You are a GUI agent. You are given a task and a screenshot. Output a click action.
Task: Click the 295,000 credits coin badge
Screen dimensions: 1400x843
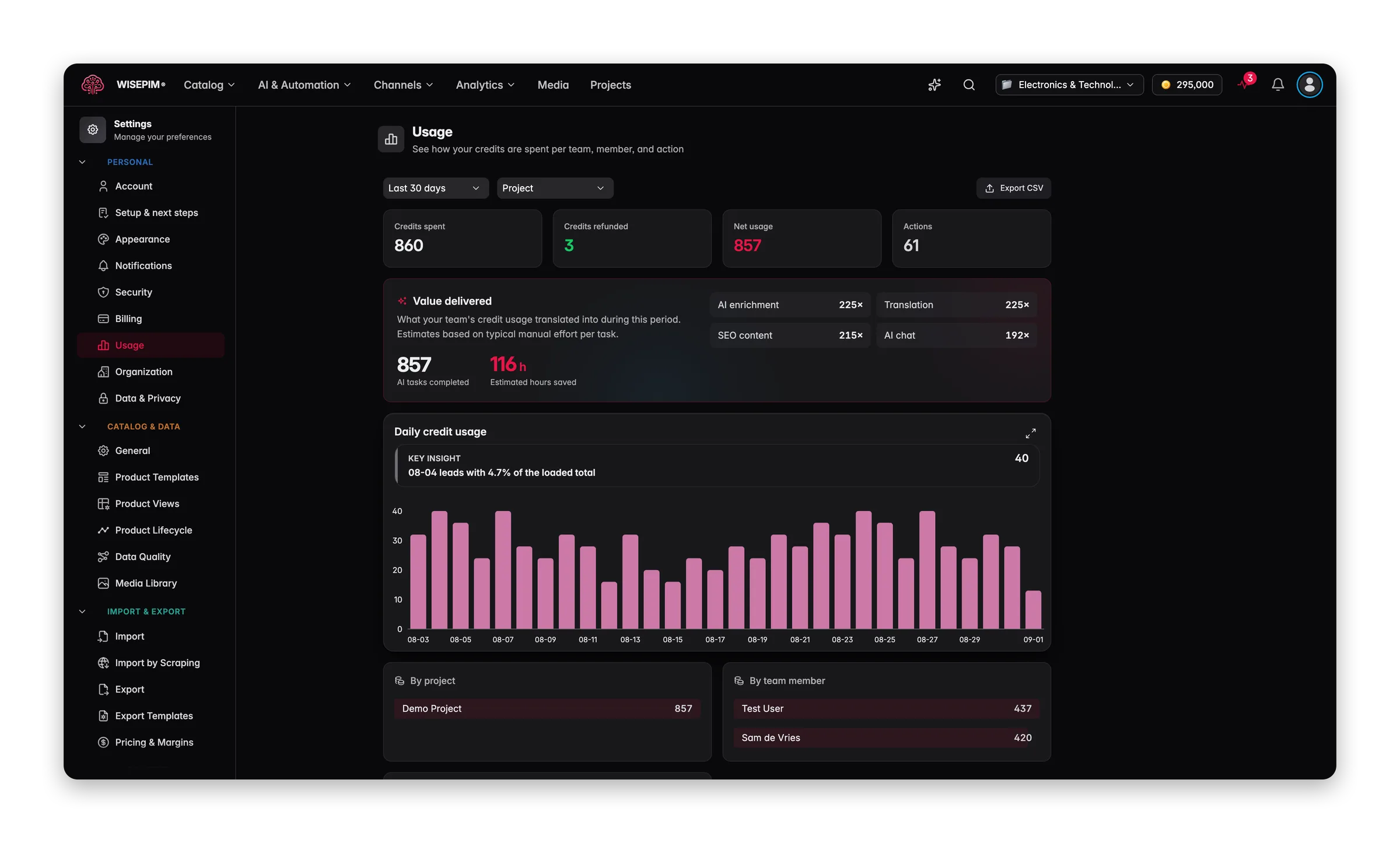[1187, 85]
